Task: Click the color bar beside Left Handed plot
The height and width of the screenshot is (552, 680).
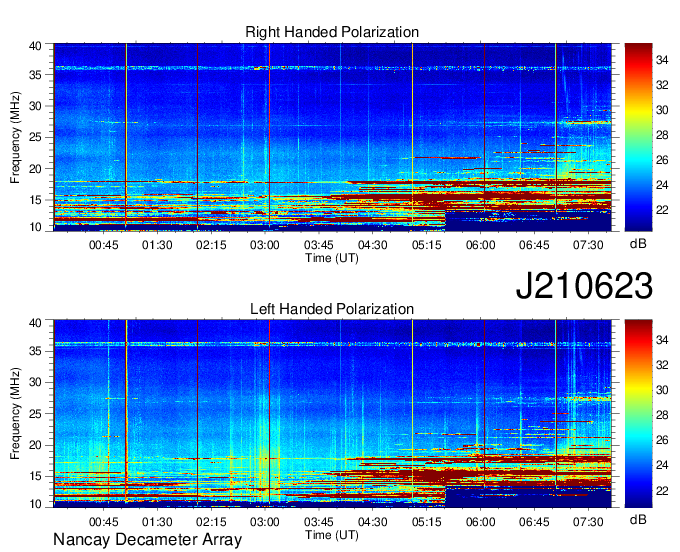Action: point(638,414)
